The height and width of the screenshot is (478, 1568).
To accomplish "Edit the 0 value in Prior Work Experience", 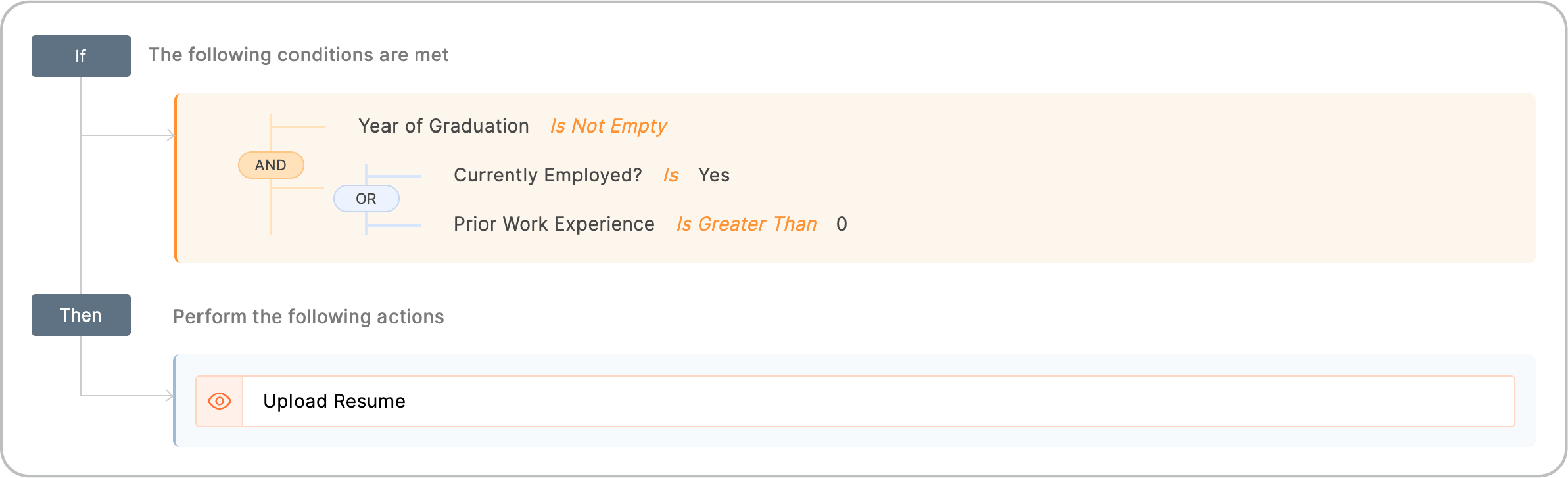I will tap(842, 224).
